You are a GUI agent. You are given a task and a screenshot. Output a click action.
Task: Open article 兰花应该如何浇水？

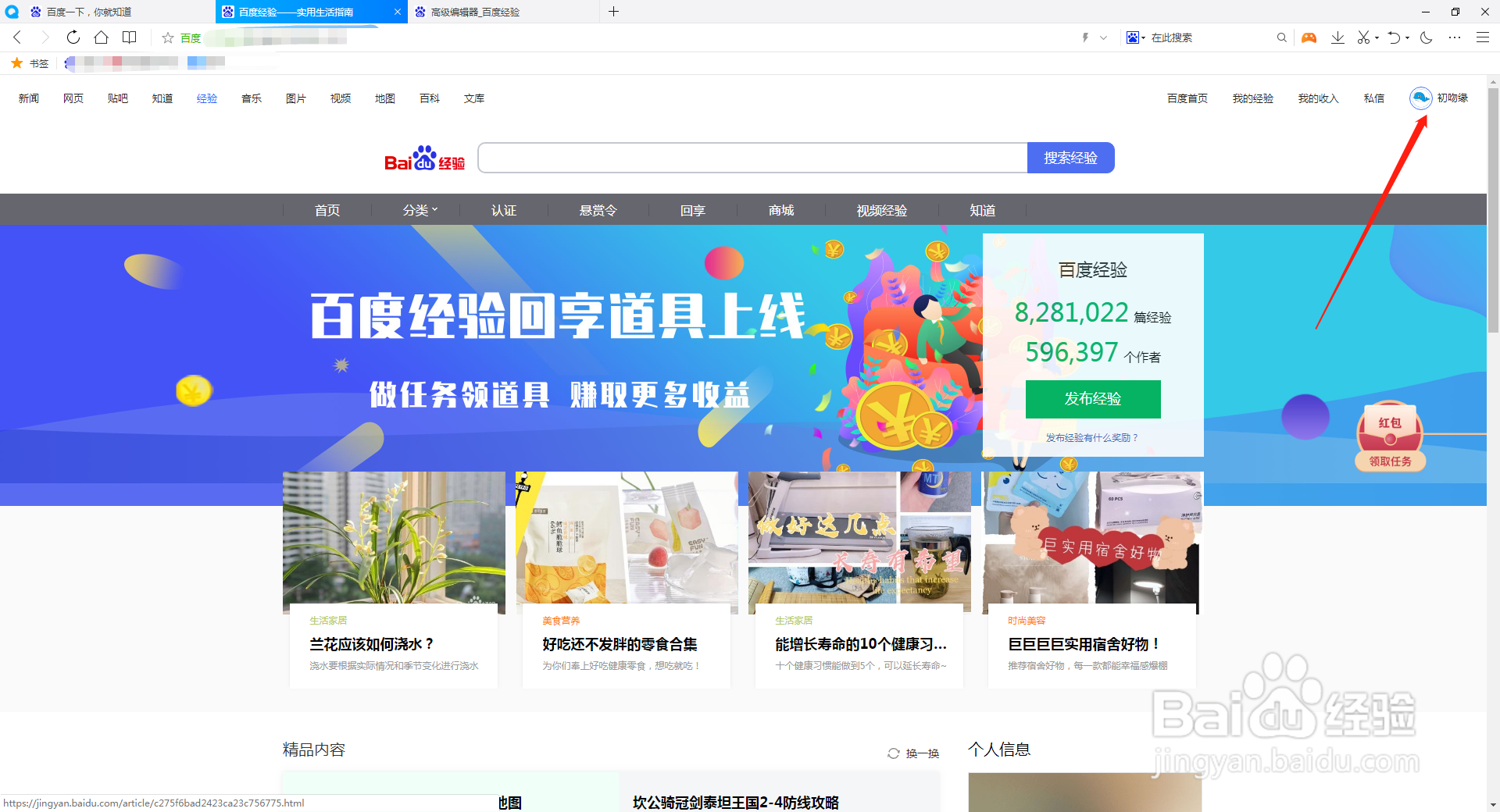(x=372, y=644)
